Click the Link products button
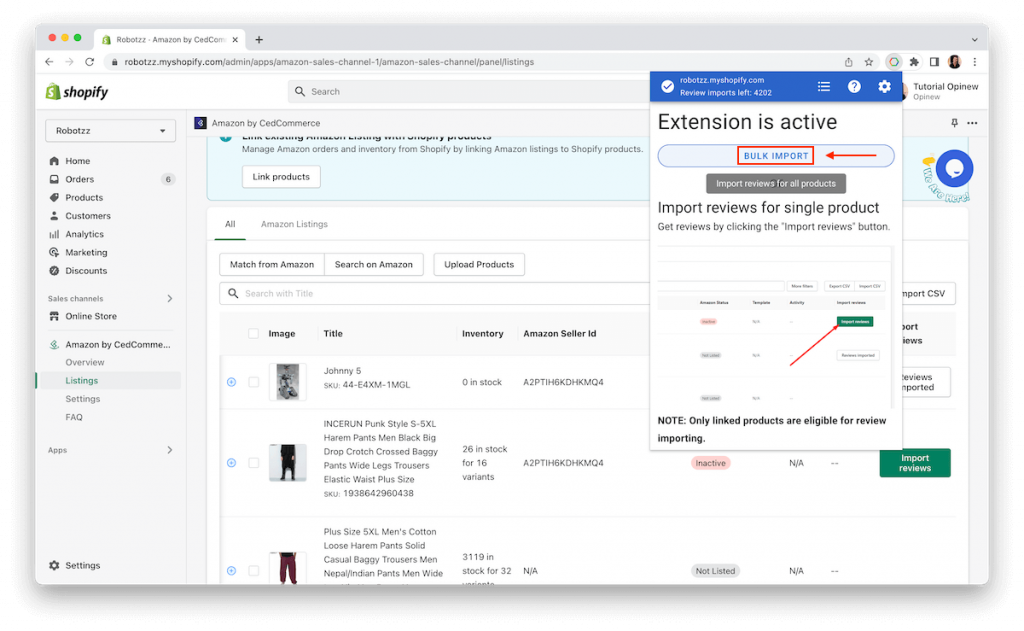The image size is (1024, 631). click(x=281, y=176)
